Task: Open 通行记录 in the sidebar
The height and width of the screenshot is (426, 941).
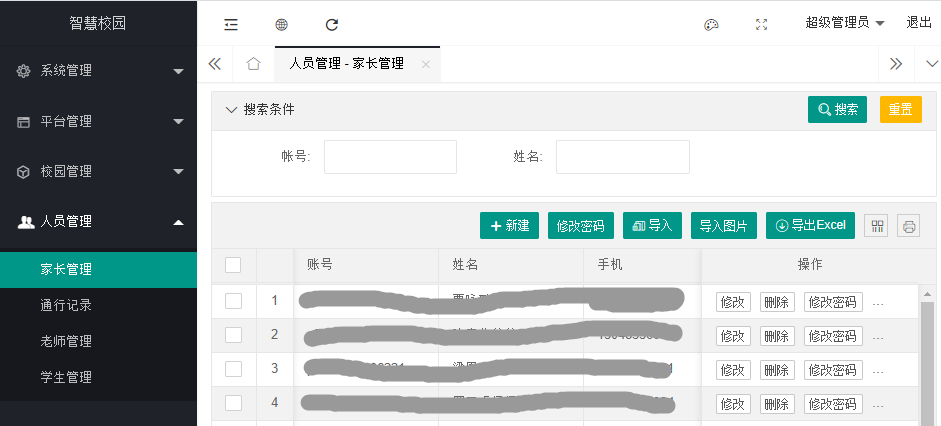Action: coord(66,305)
